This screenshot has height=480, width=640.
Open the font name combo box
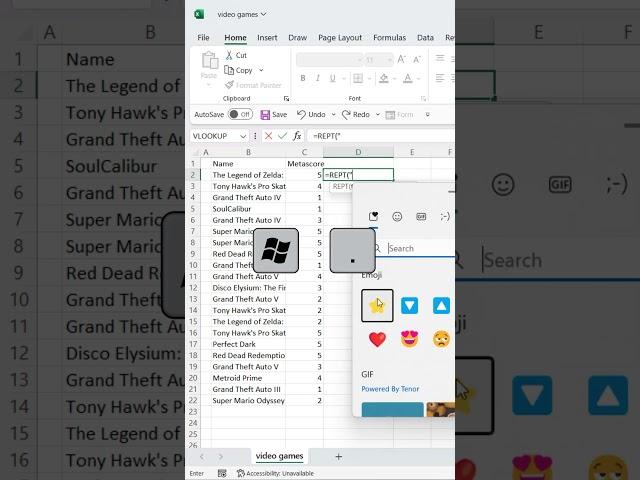pos(329,60)
